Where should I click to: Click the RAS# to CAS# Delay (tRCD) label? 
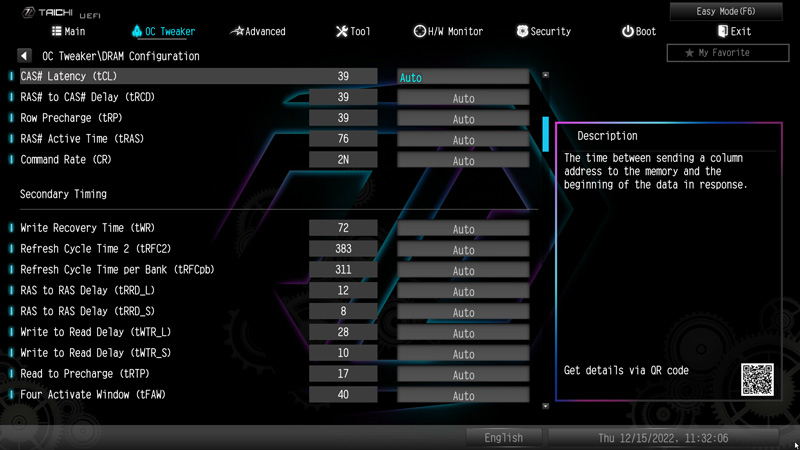pyautogui.click(x=87, y=97)
